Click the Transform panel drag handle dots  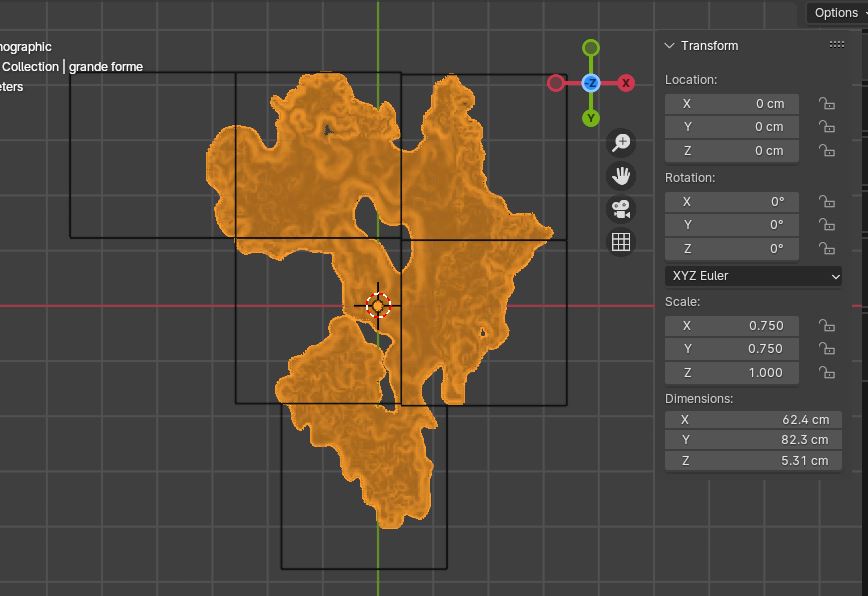click(837, 45)
